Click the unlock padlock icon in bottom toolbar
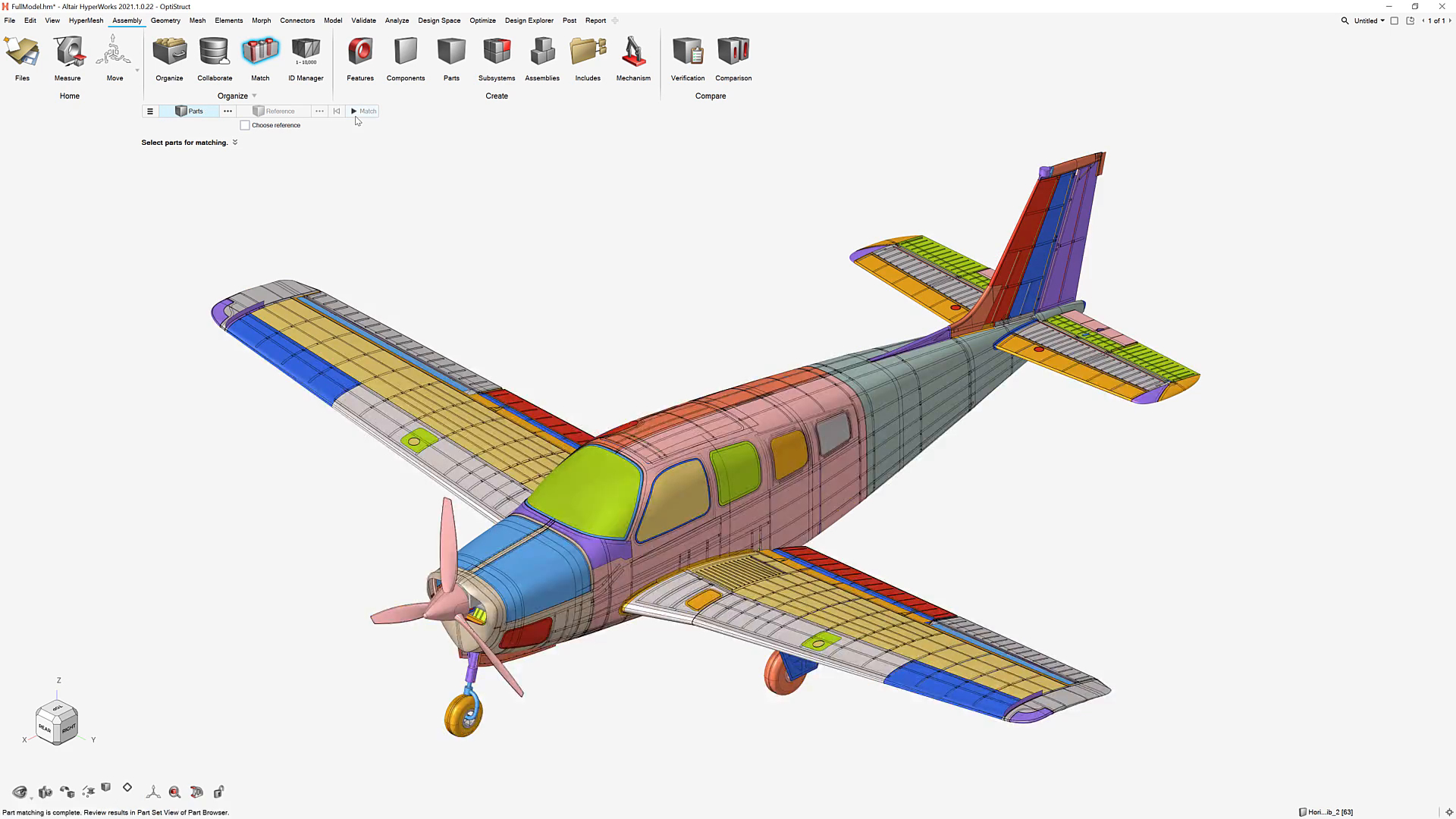The height and width of the screenshot is (819, 1456). 218,792
